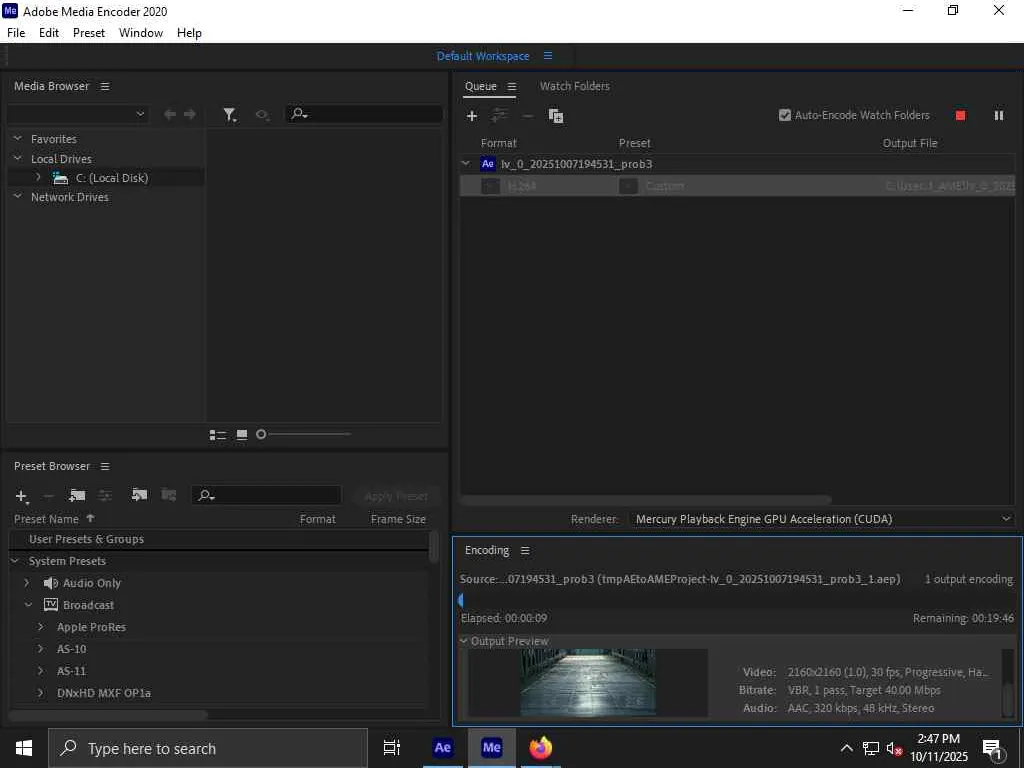Click the Import Presets icon
Viewport: 1024px width, 768px height.
click(139, 495)
